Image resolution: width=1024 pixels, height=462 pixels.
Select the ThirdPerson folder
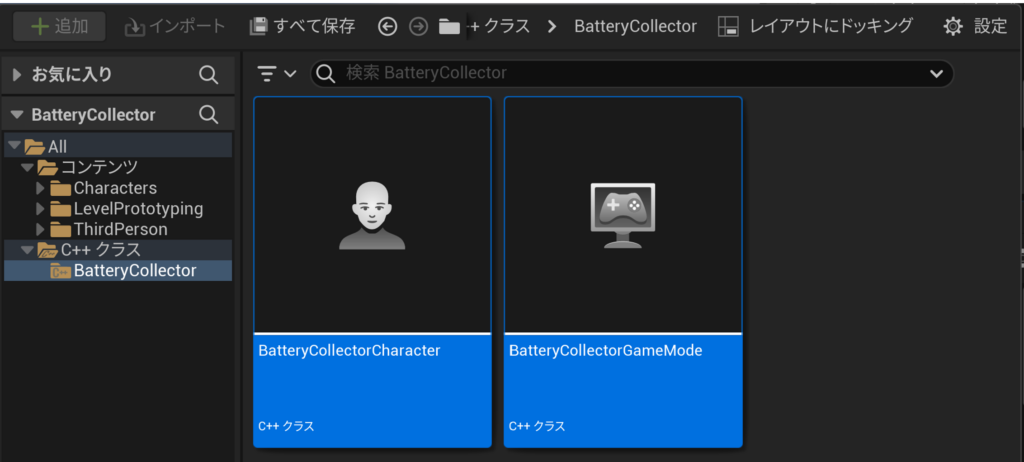click(120, 229)
